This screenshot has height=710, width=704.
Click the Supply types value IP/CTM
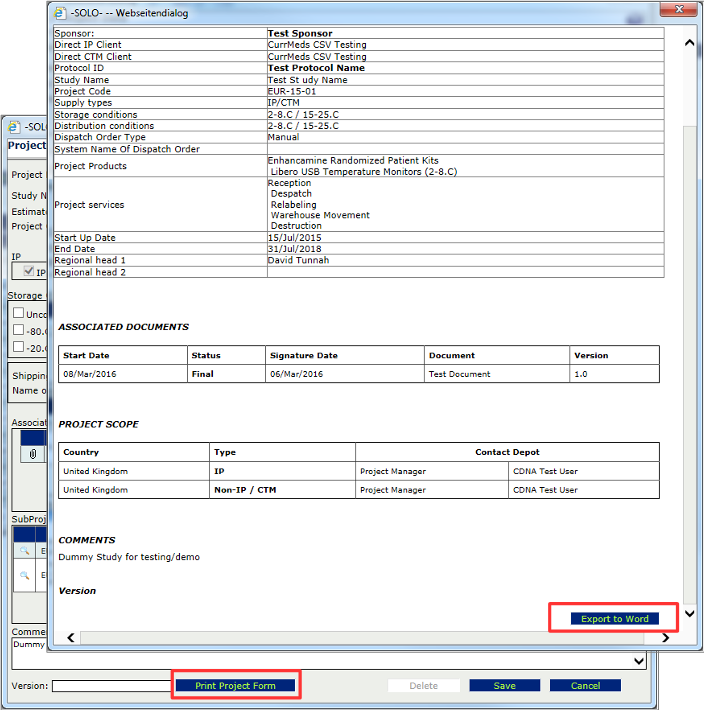tap(283, 103)
